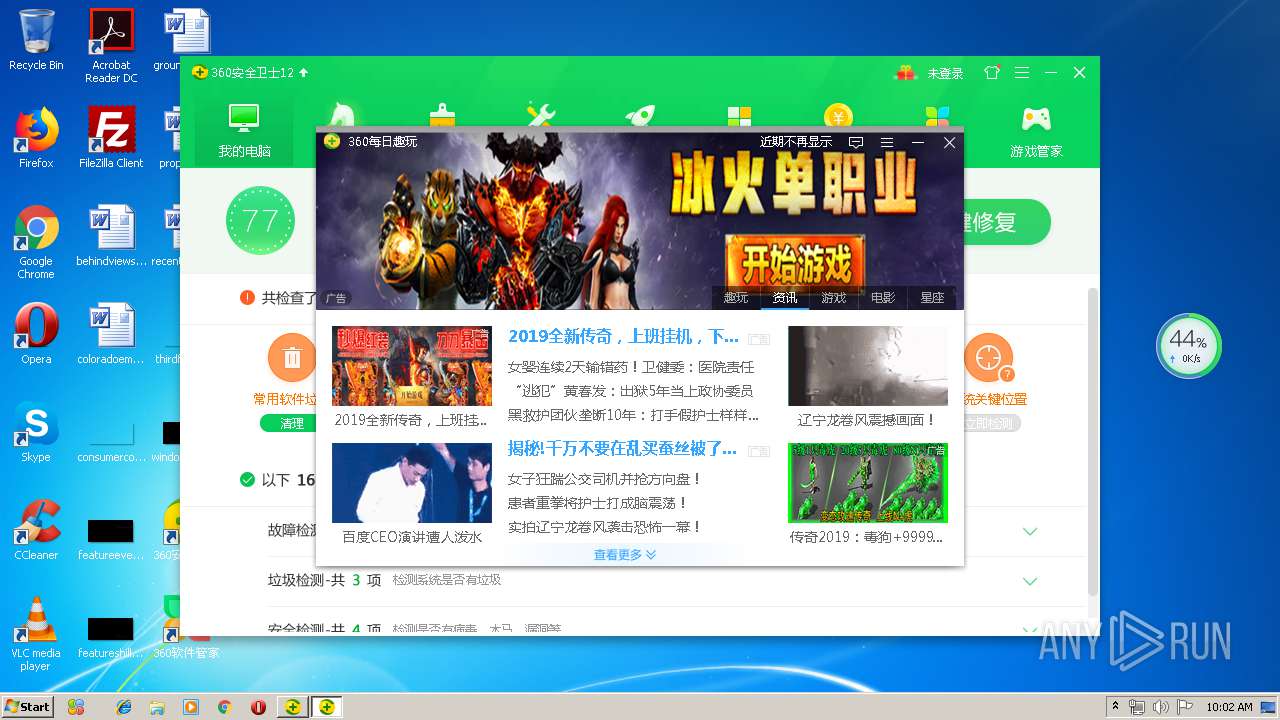Viewport: 1280px width, 720px height.
Task: Open Acrobat Reader DC desktop icon
Action: coord(111,45)
